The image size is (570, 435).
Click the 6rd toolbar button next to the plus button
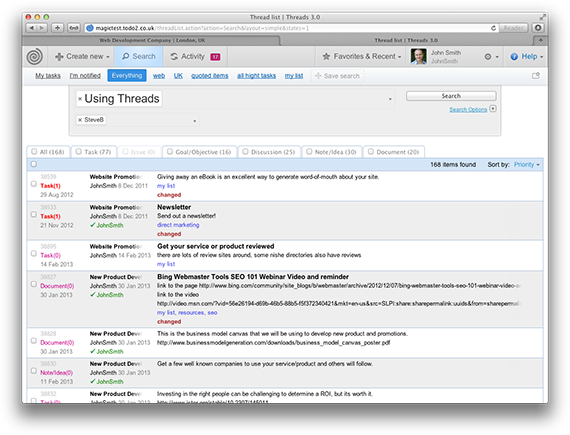[x=74, y=28]
